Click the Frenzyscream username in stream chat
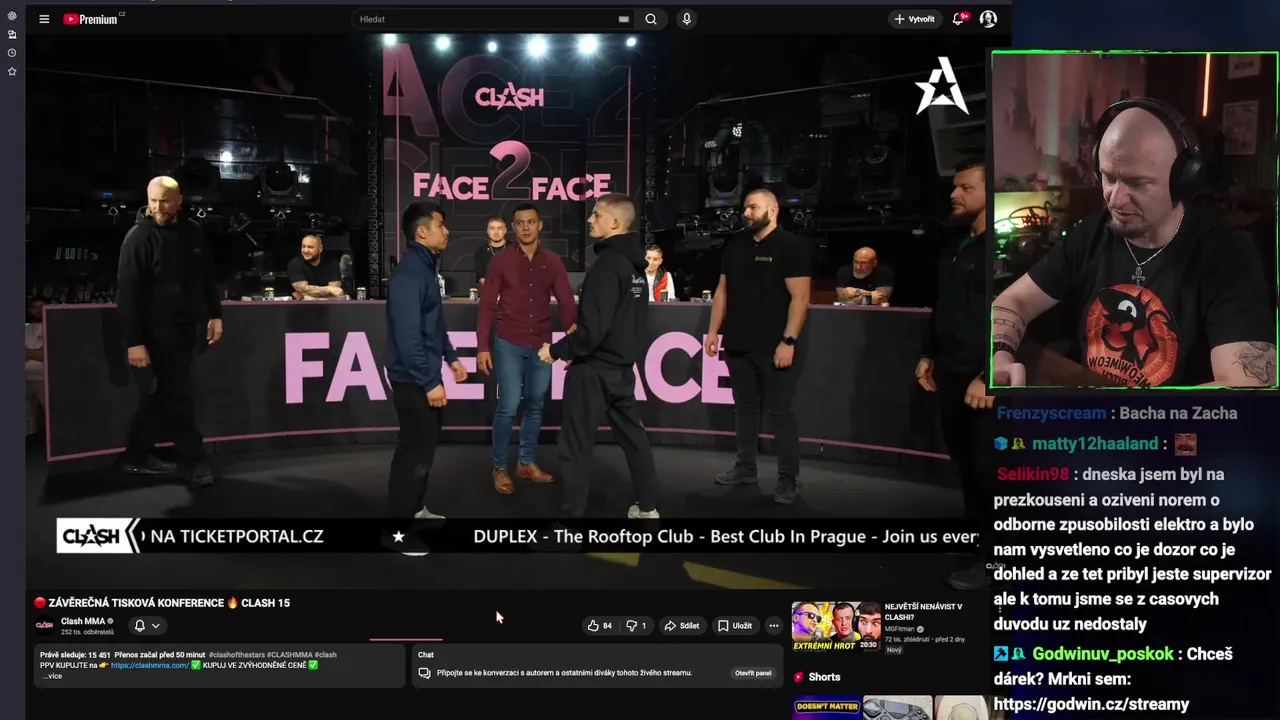This screenshot has width=1280, height=720. click(1051, 413)
